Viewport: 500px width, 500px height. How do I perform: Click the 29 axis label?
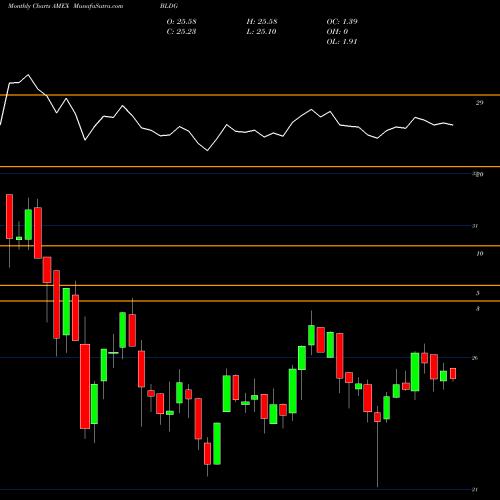tap(479, 103)
